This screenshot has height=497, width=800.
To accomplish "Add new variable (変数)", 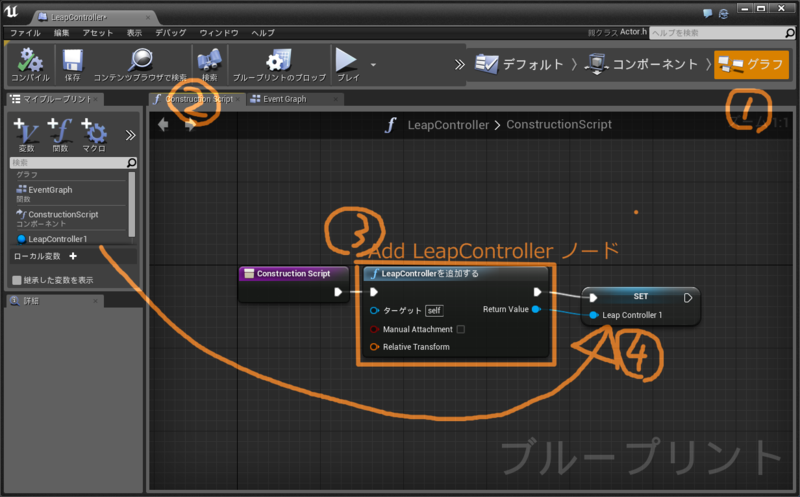I will tap(26, 135).
